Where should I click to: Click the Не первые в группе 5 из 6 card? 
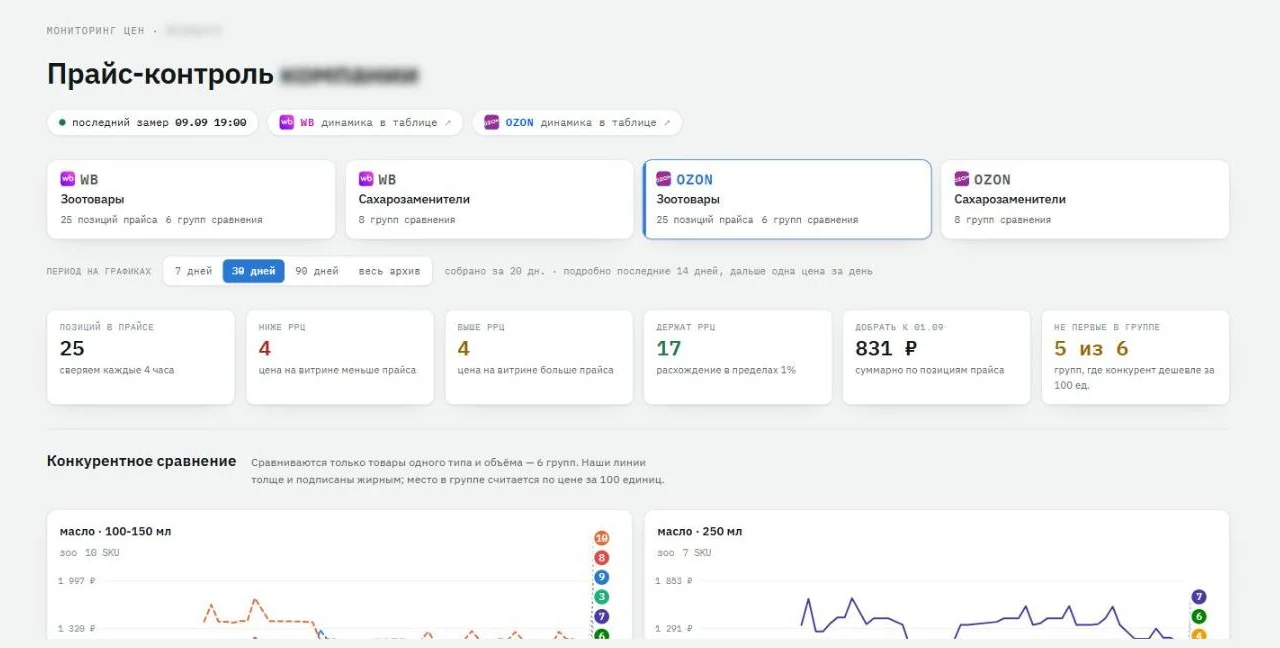(1136, 357)
